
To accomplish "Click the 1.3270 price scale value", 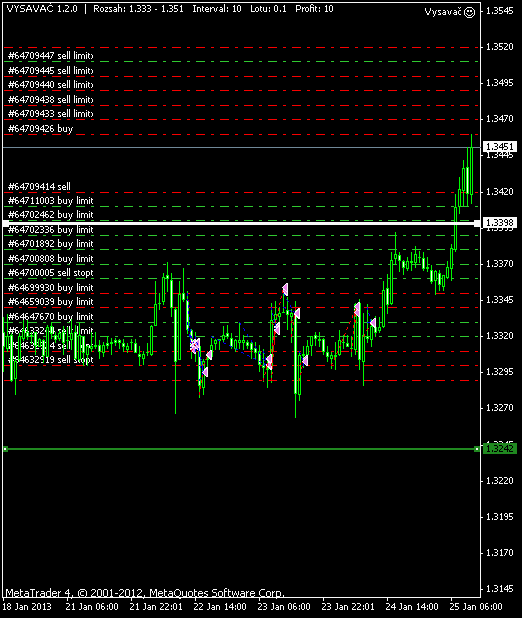I will pyautogui.click(x=500, y=408).
